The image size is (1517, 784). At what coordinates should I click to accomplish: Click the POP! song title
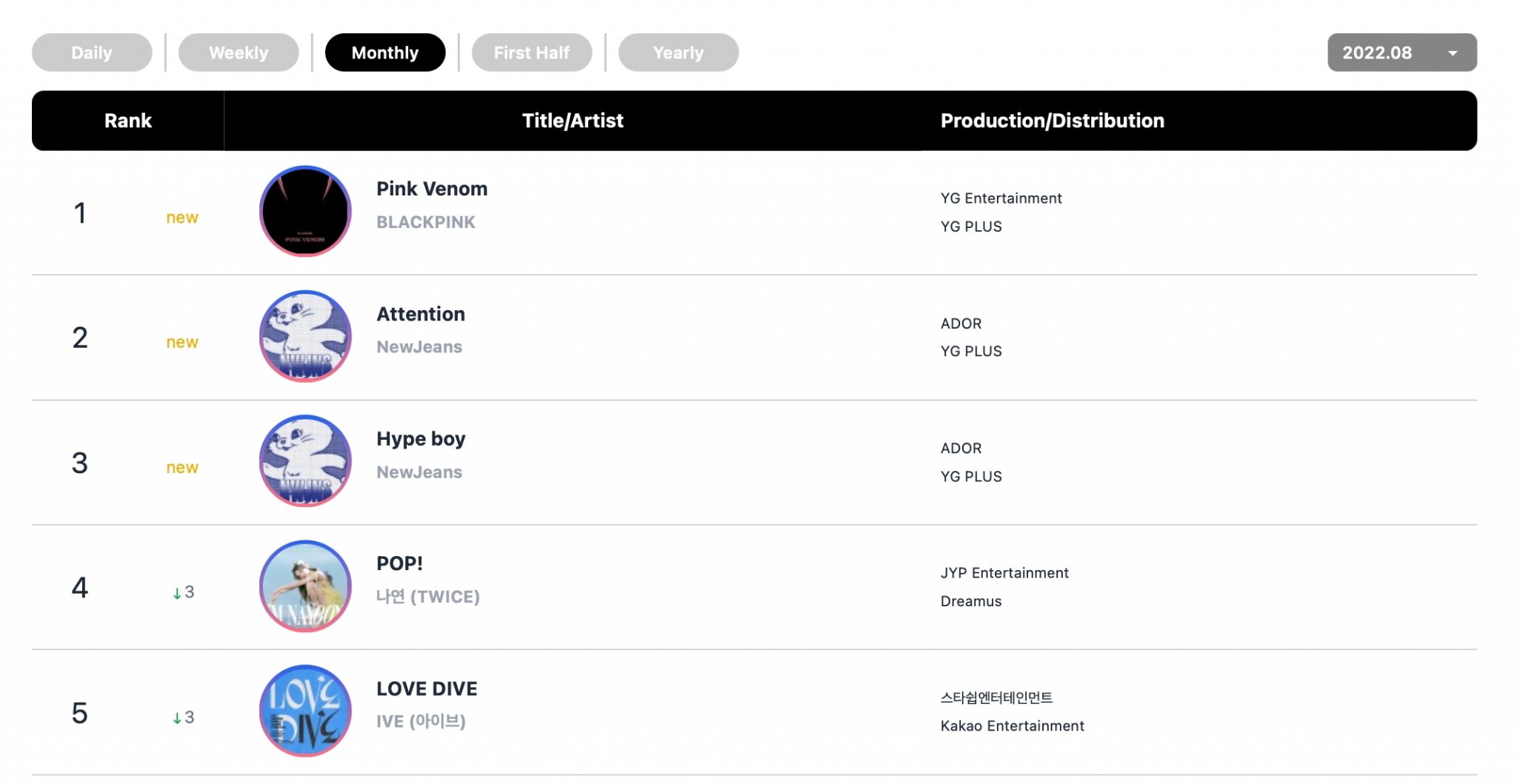399,563
